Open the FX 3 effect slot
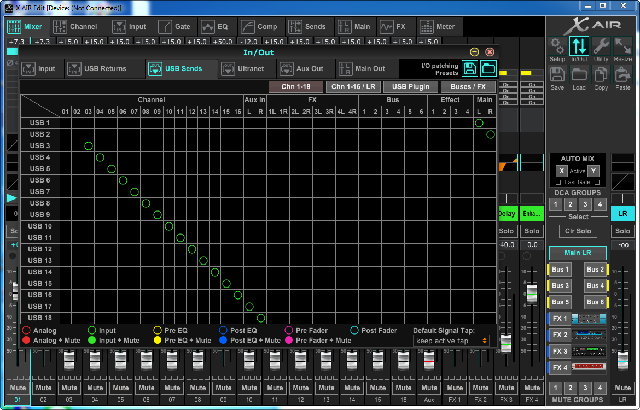The image size is (640, 410). pyautogui.click(x=577, y=351)
